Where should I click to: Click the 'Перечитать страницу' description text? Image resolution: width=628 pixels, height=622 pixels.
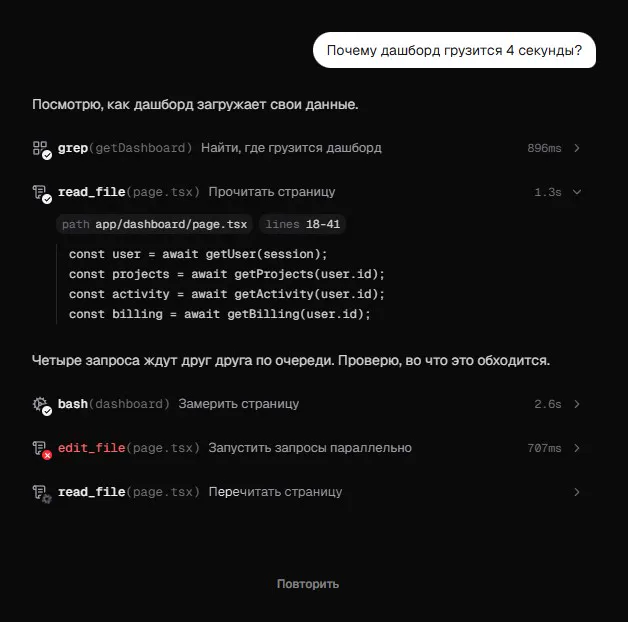point(276,492)
